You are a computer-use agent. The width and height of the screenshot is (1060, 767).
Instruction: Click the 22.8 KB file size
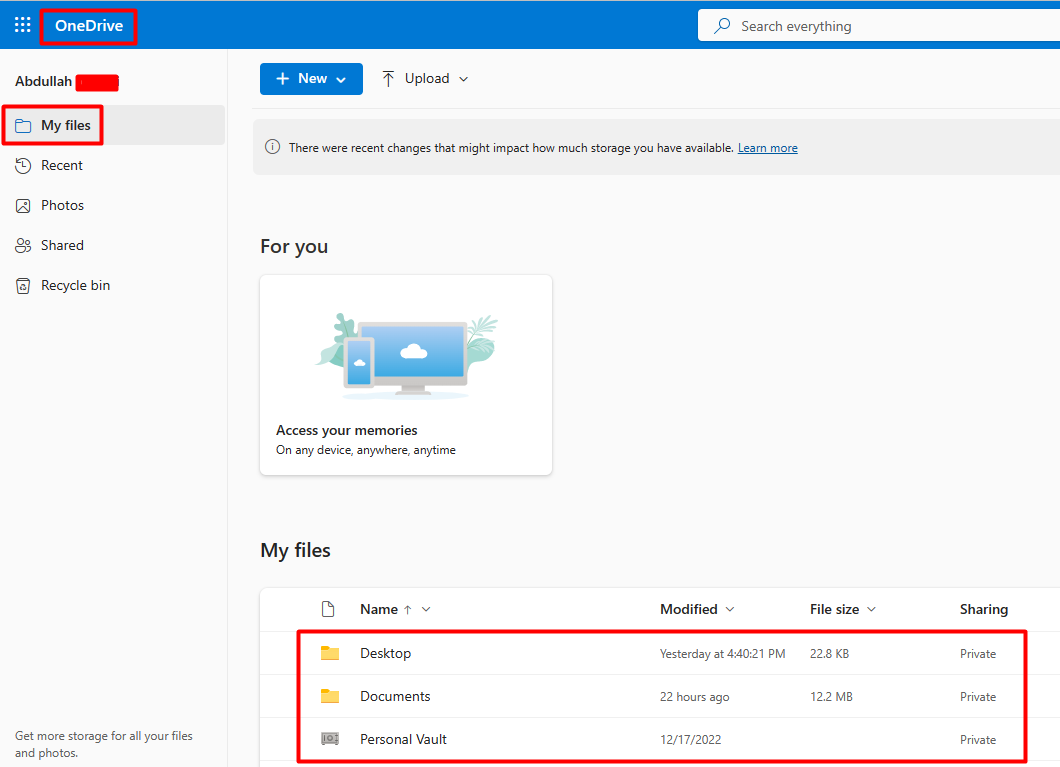point(829,653)
